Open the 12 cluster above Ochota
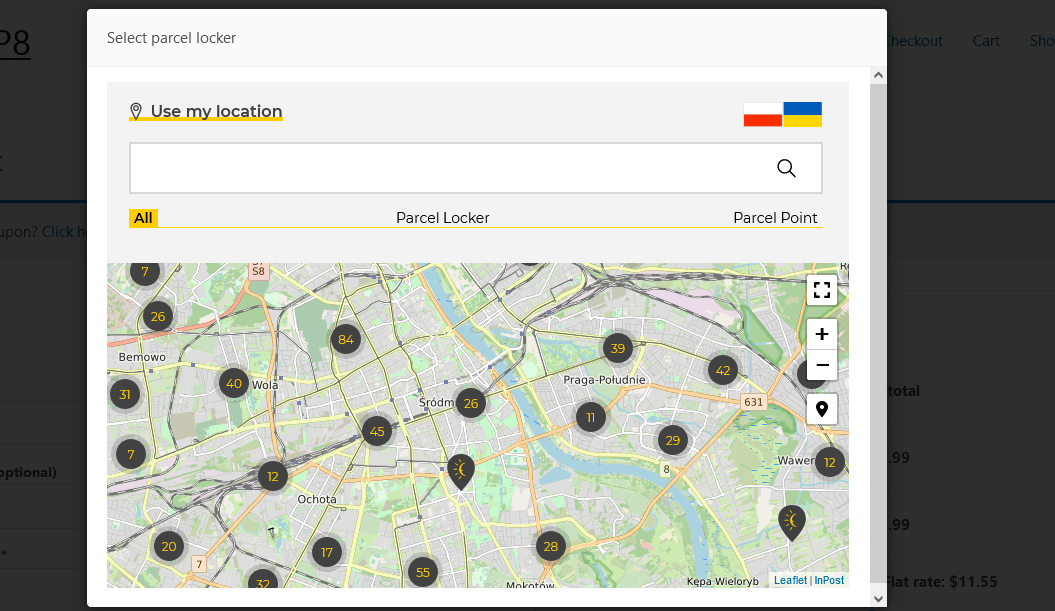This screenshot has height=611, width=1055. [272, 476]
